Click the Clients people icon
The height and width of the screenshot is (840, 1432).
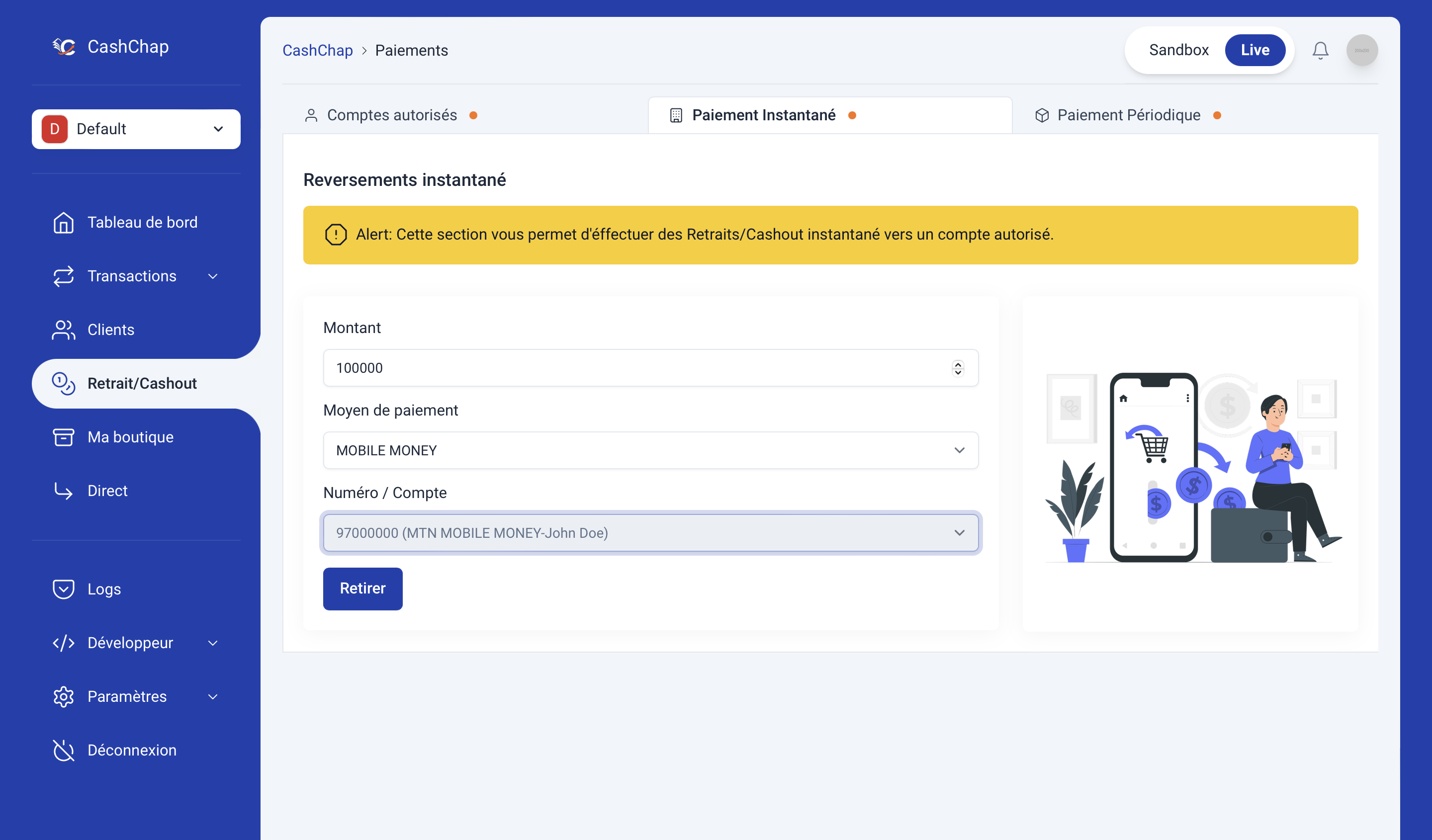coord(63,330)
